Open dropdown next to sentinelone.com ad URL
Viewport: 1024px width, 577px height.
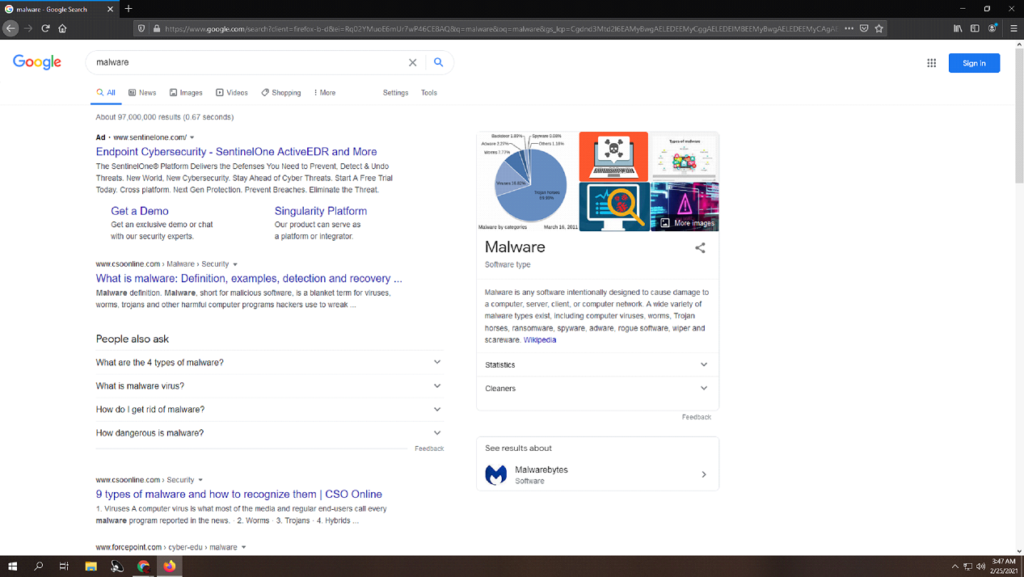click(x=192, y=138)
